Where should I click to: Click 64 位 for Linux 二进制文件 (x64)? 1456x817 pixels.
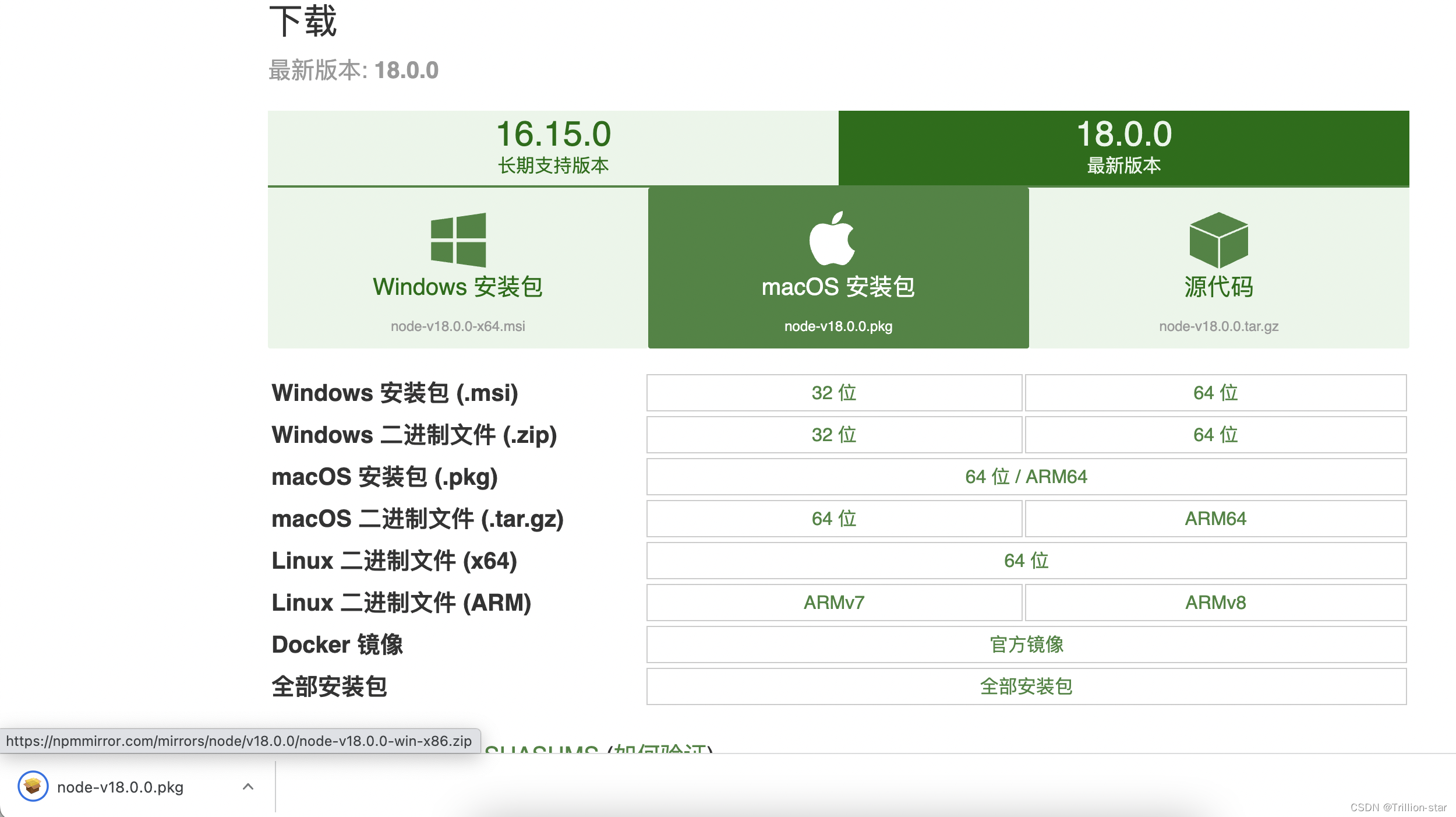tap(1026, 561)
